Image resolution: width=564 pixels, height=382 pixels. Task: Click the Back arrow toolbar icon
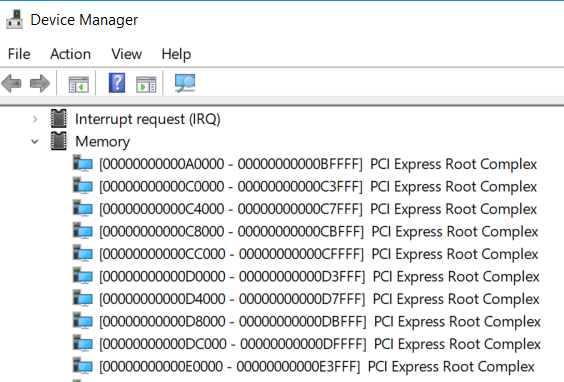pos(12,83)
